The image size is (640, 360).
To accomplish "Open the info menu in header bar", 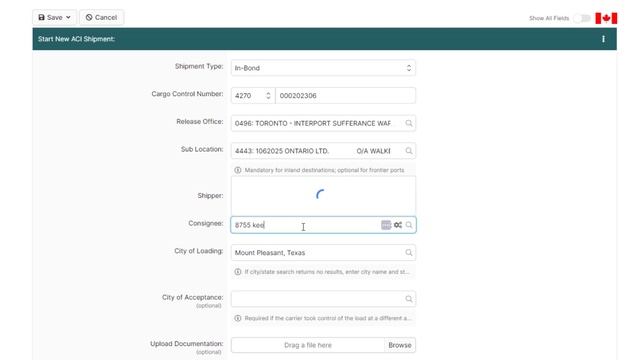I will [x=603, y=39].
